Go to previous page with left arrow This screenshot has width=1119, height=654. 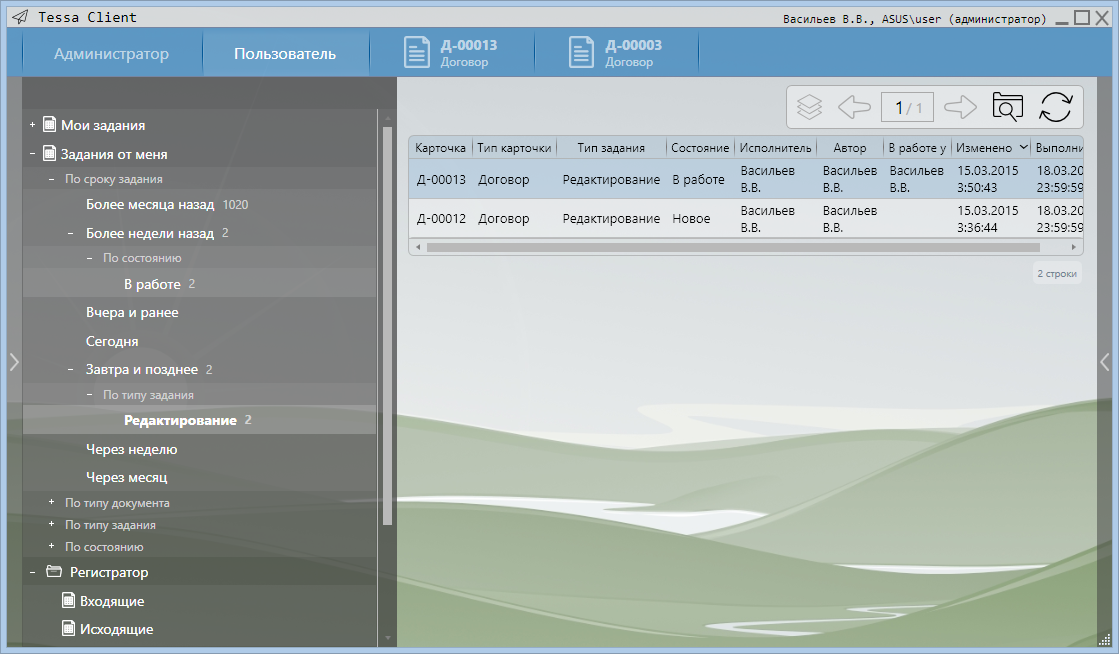click(854, 107)
